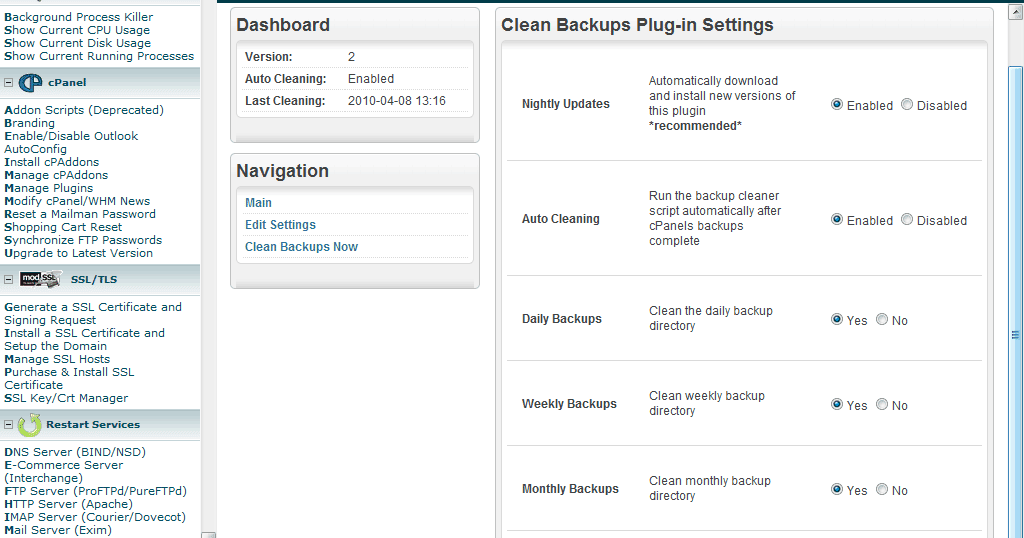Open Manage Plugins
This screenshot has width=1024, height=538.
pos(48,189)
